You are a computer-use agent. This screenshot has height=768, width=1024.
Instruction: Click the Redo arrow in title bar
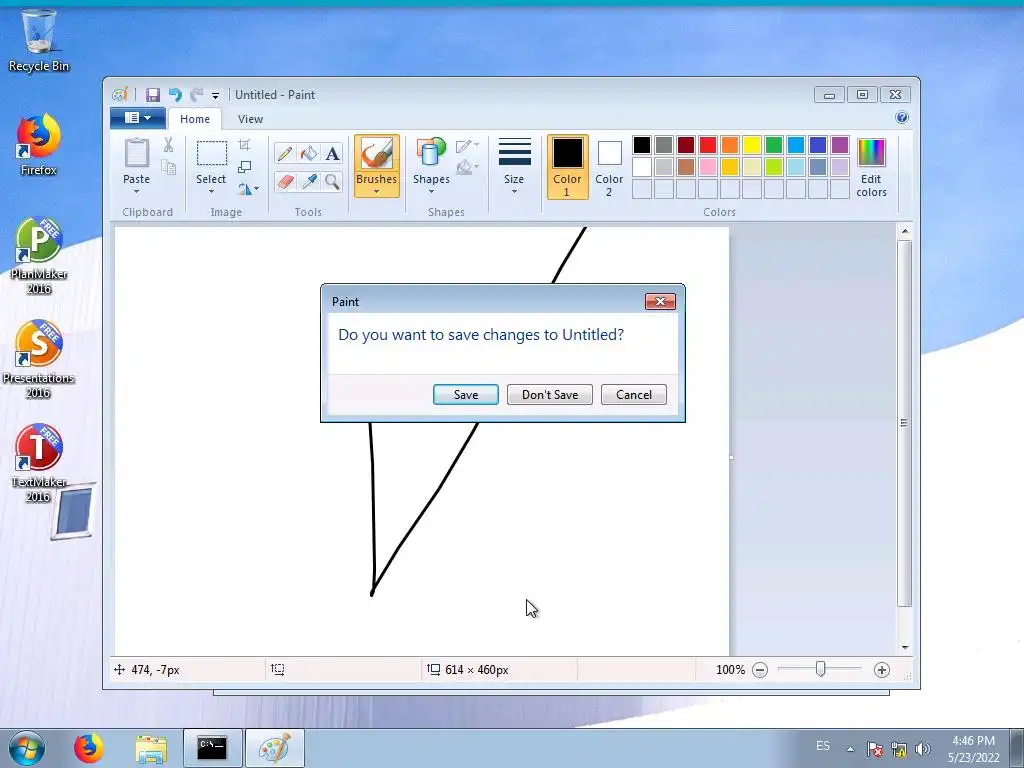(x=196, y=95)
